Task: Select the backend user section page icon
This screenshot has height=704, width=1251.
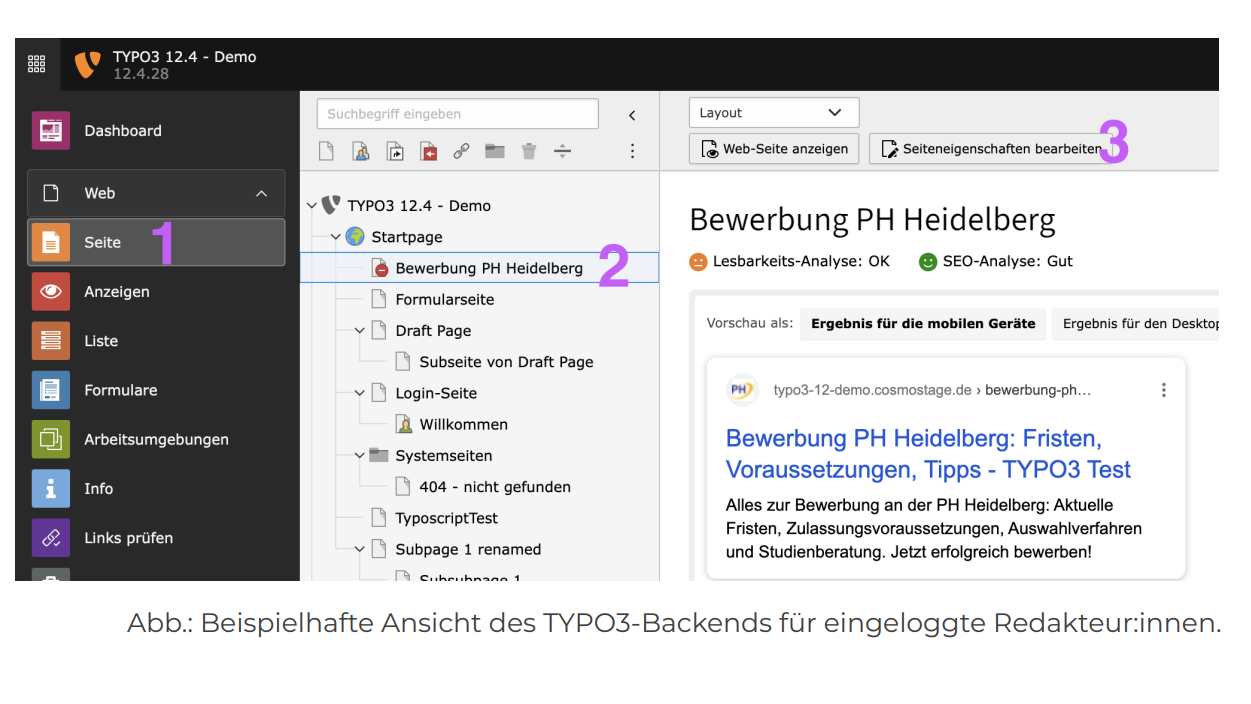Action: point(361,151)
